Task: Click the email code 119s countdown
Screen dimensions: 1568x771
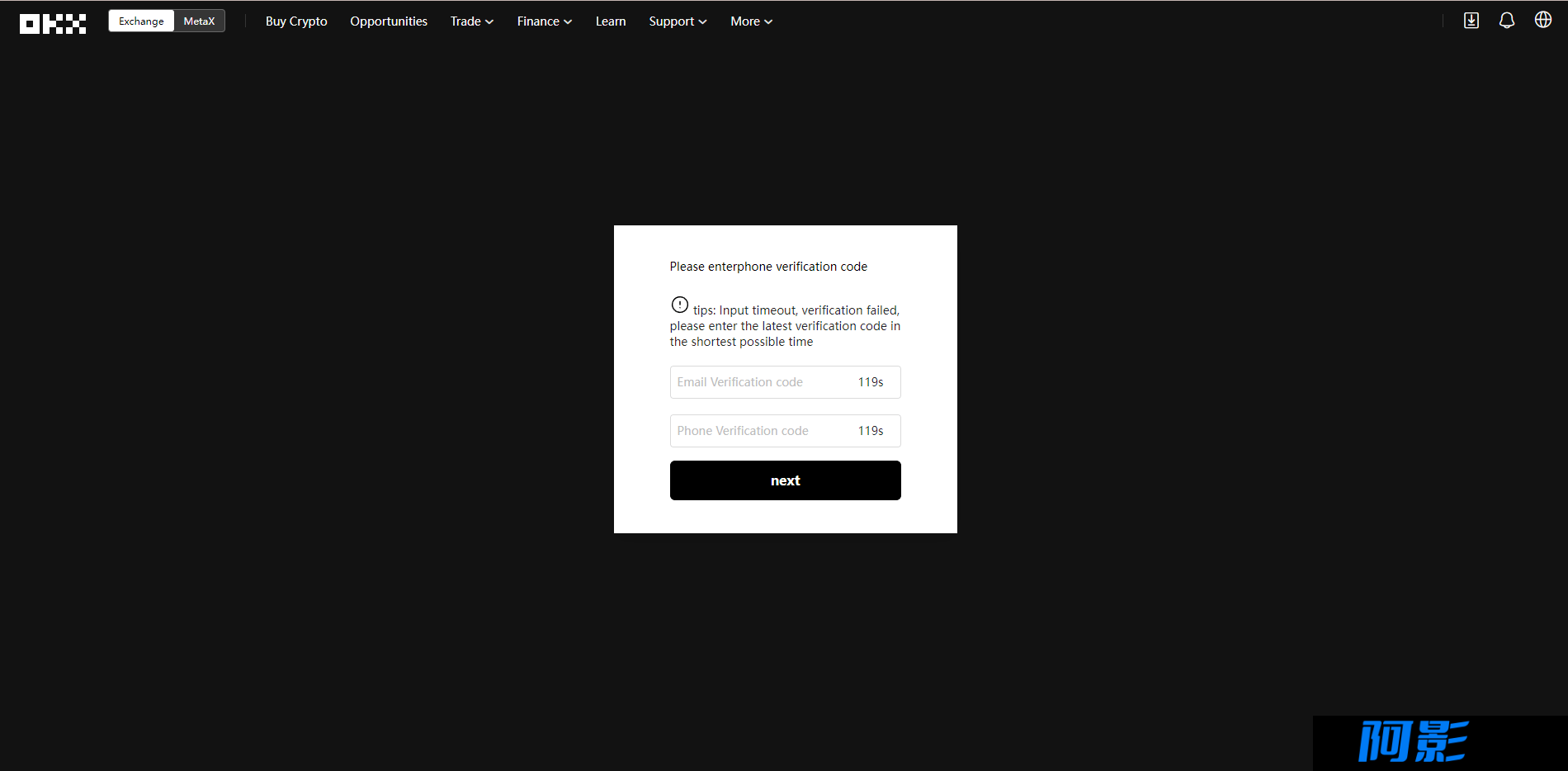Action: [871, 382]
